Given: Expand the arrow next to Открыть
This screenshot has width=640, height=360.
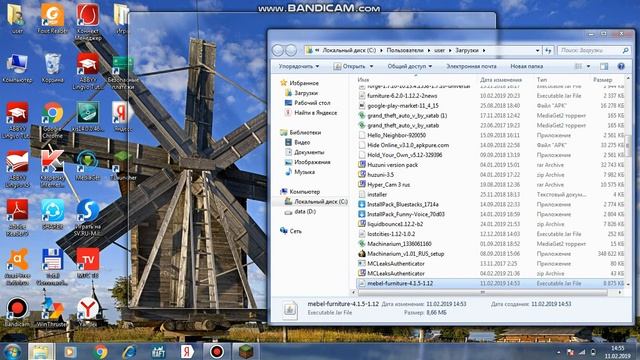Looking at the screenshot, I should click(x=371, y=66).
